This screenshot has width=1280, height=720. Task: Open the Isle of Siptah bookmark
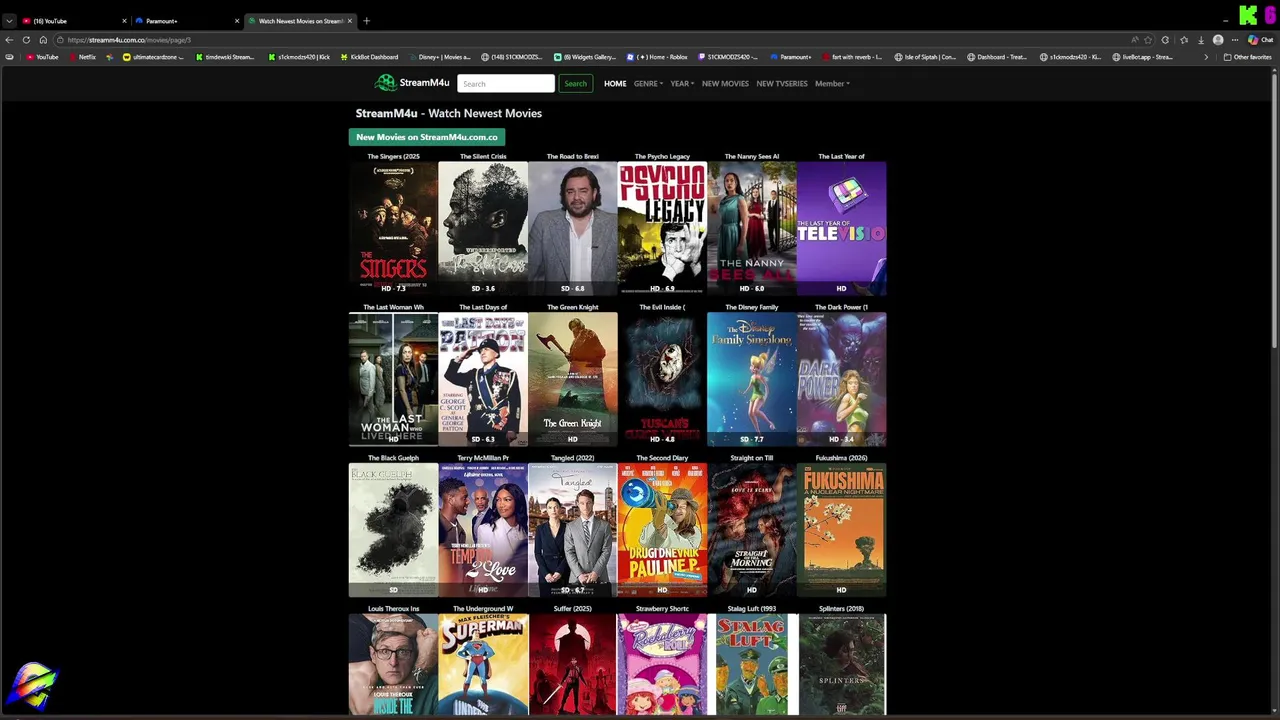point(925,57)
